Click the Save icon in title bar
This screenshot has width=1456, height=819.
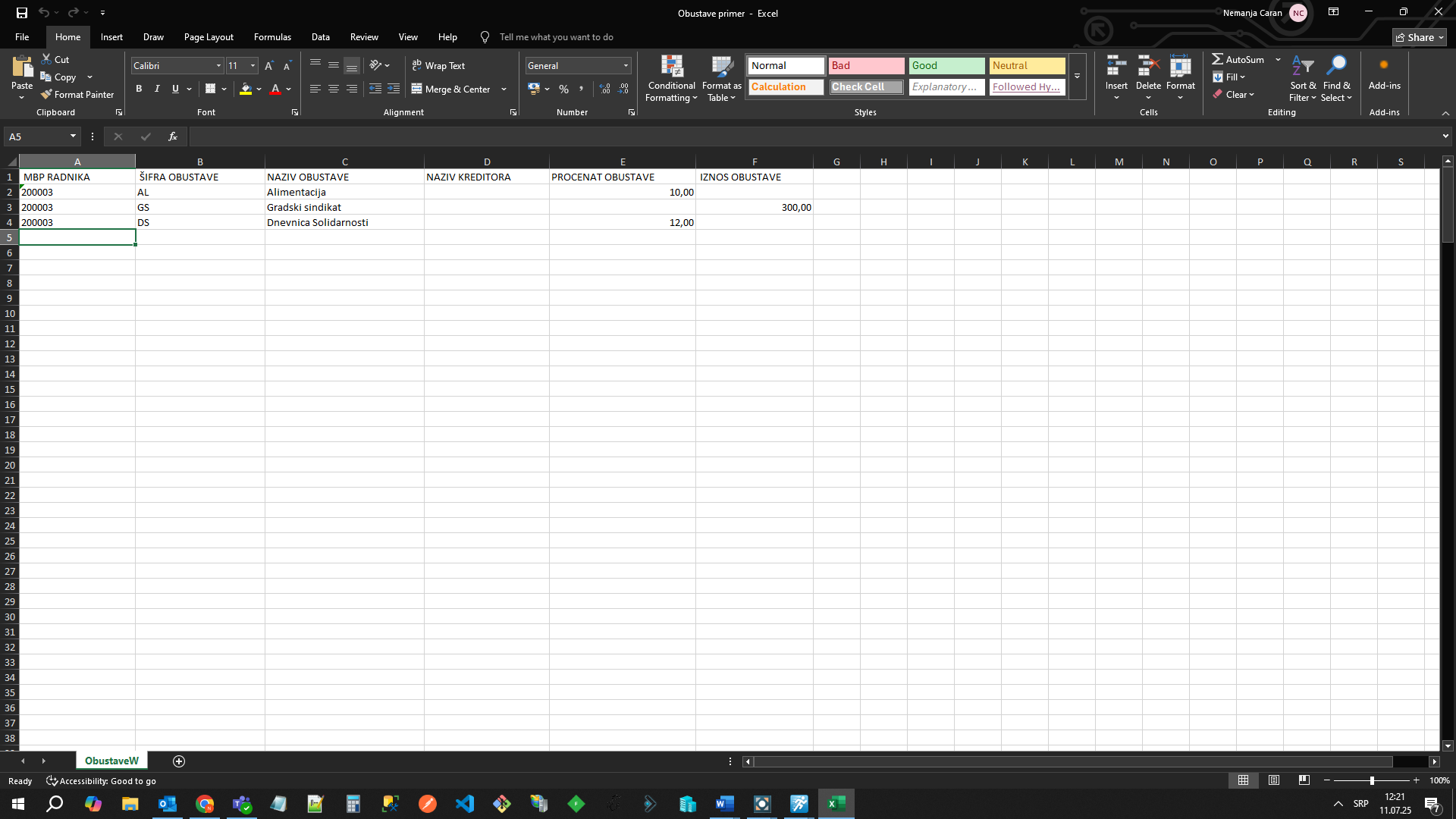(x=21, y=13)
